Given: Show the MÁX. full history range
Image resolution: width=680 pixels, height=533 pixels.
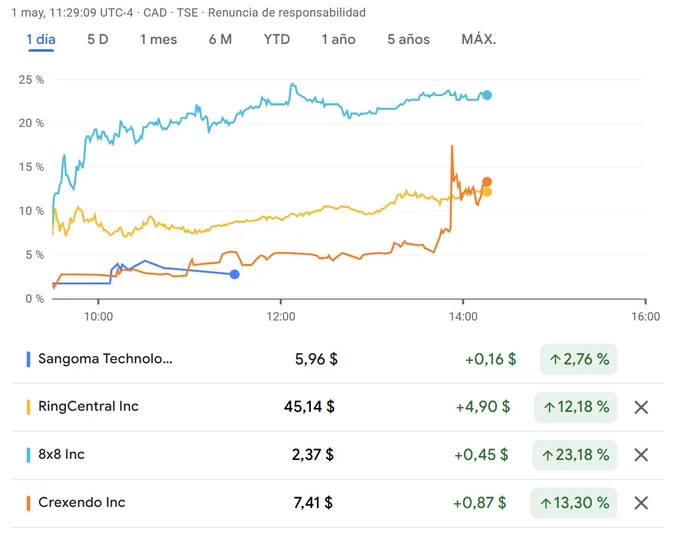Looking at the screenshot, I should click(479, 39).
